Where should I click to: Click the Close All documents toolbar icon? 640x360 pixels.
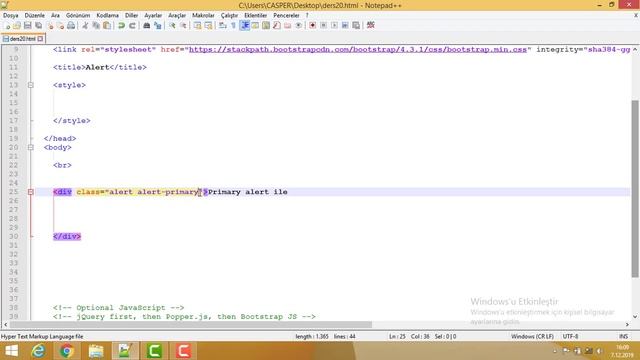60,25
